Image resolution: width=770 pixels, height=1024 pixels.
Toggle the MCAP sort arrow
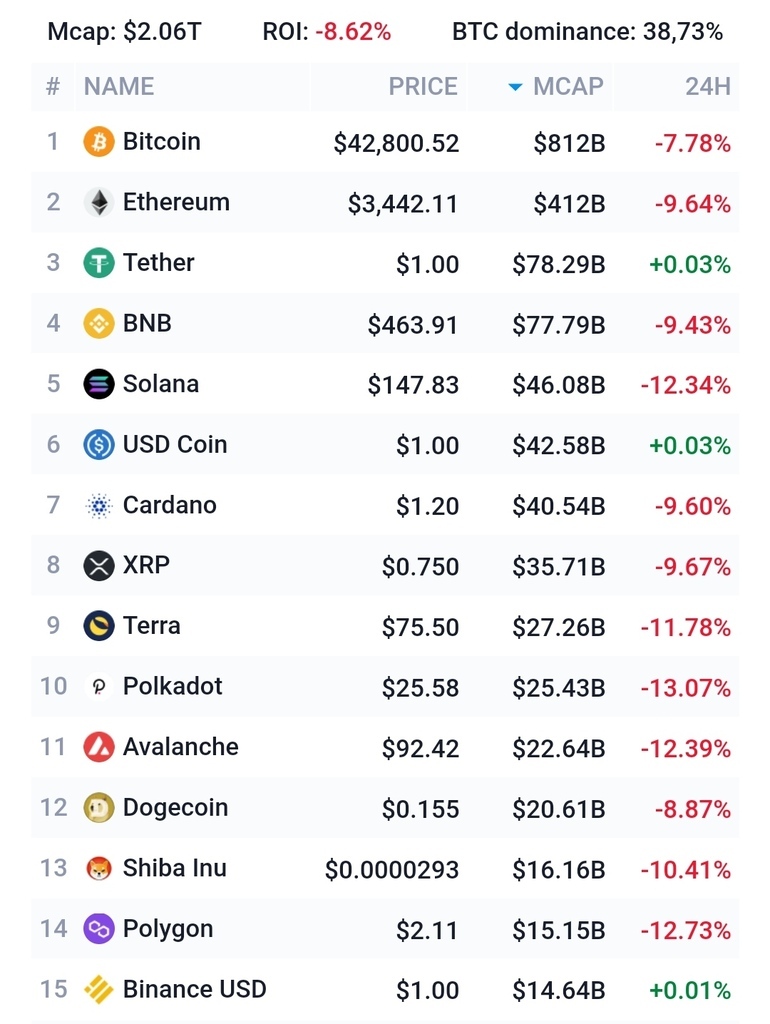coord(515,87)
